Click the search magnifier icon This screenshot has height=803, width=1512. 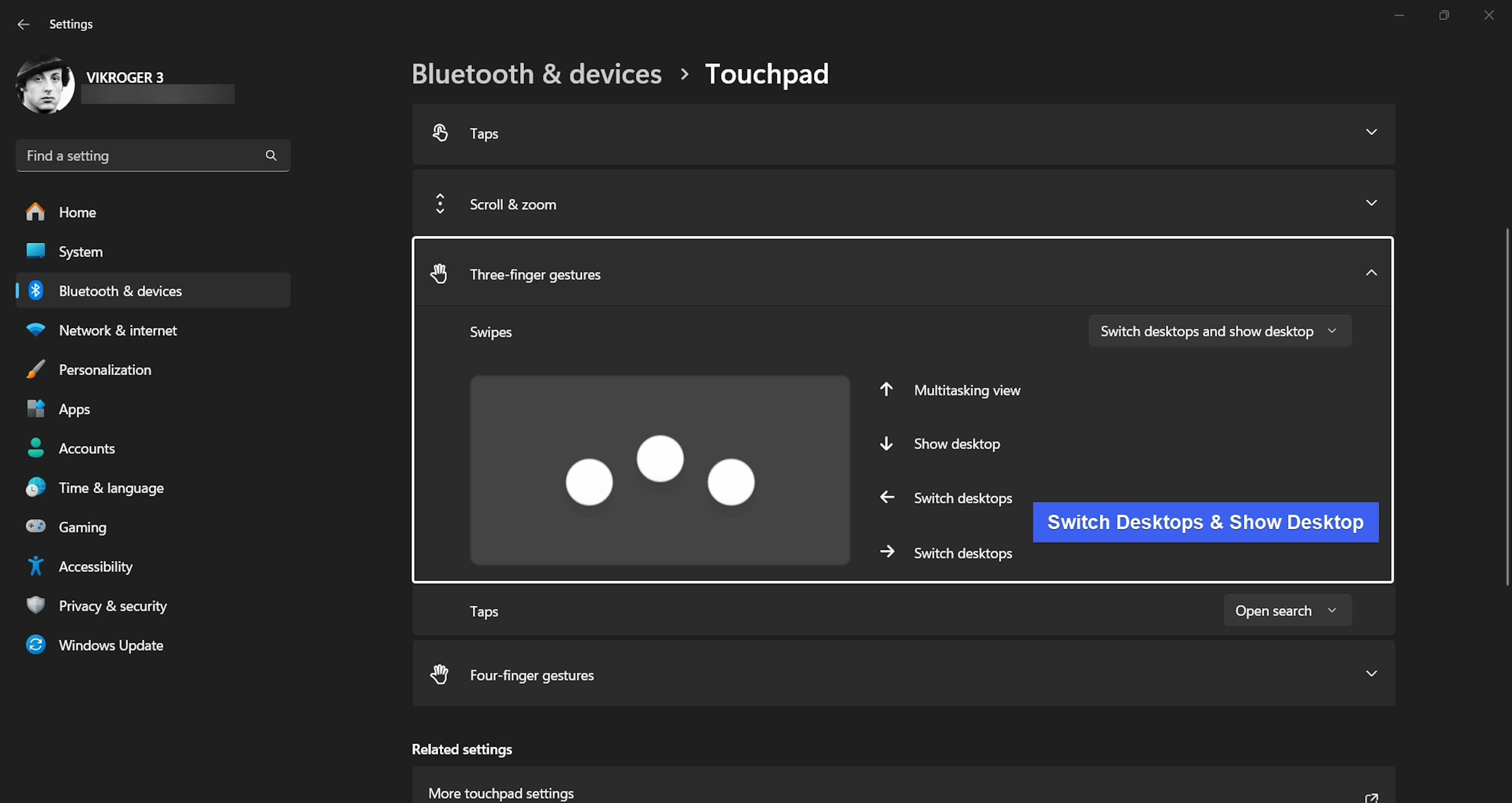click(271, 155)
